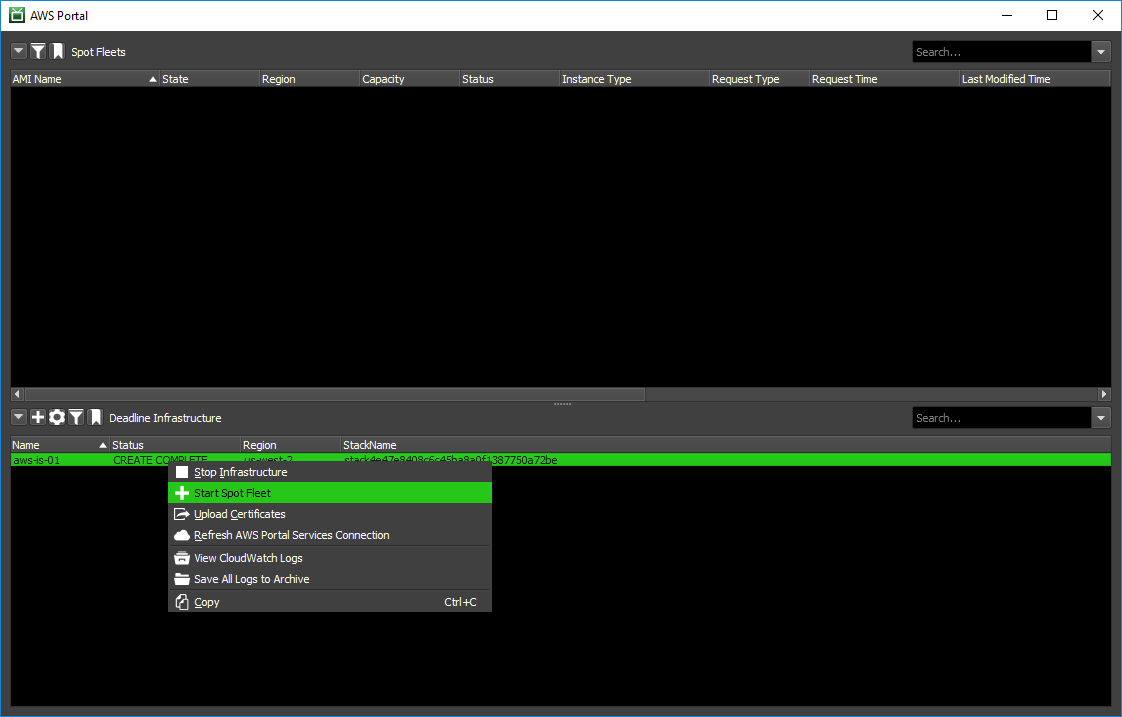Click the Spot Fleets bookmark icon
This screenshot has width=1122, height=717.
(57, 52)
